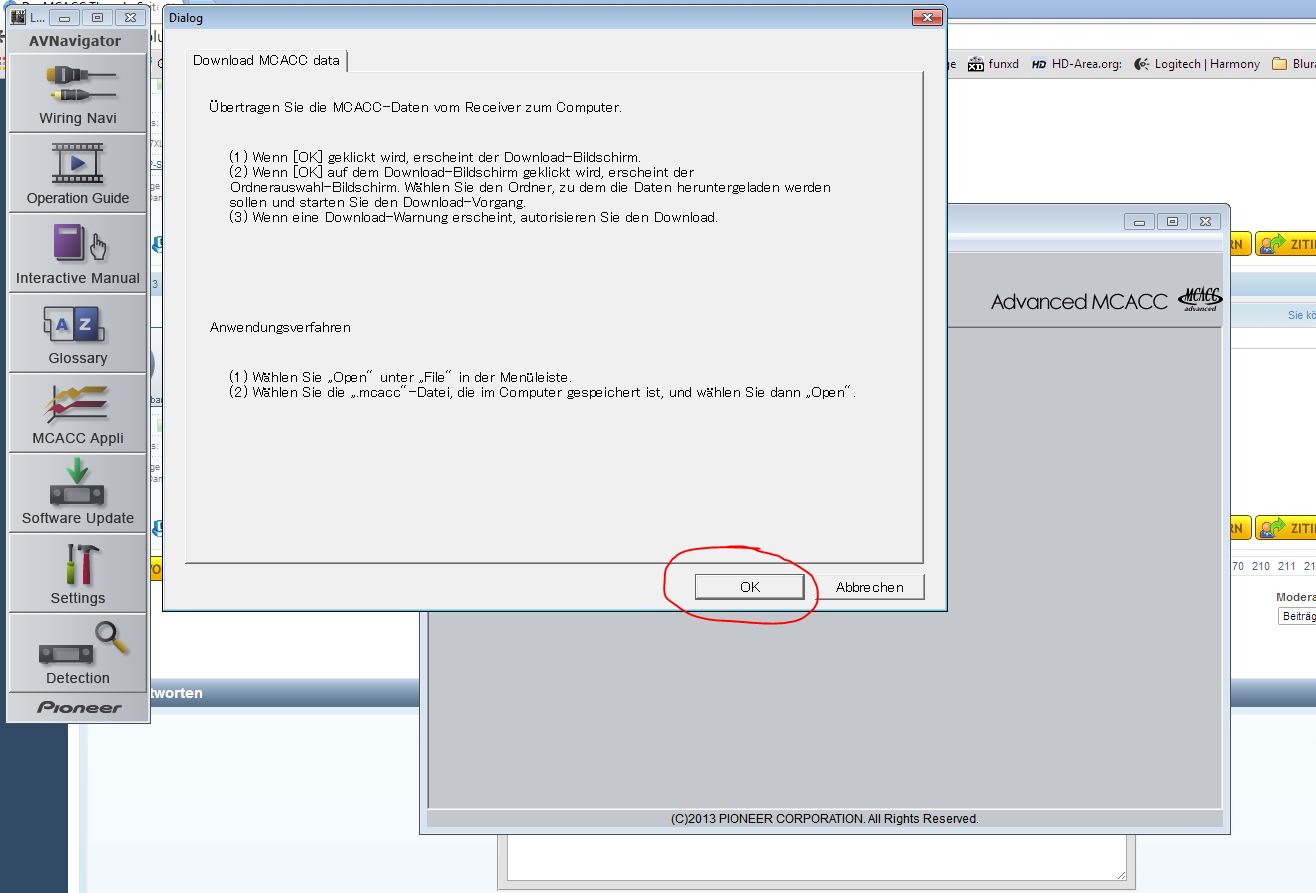Open the funxd bookmark in browser
This screenshot has height=893, width=1316.
pyautogui.click(x=993, y=64)
